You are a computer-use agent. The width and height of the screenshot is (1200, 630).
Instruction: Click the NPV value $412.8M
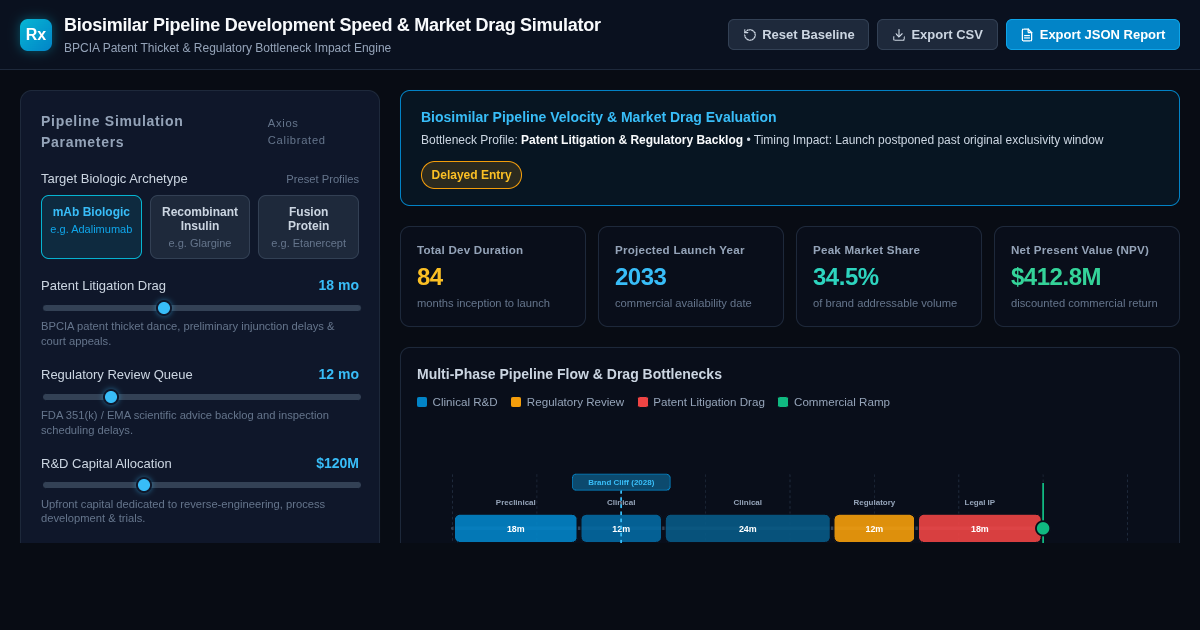(x=1056, y=277)
